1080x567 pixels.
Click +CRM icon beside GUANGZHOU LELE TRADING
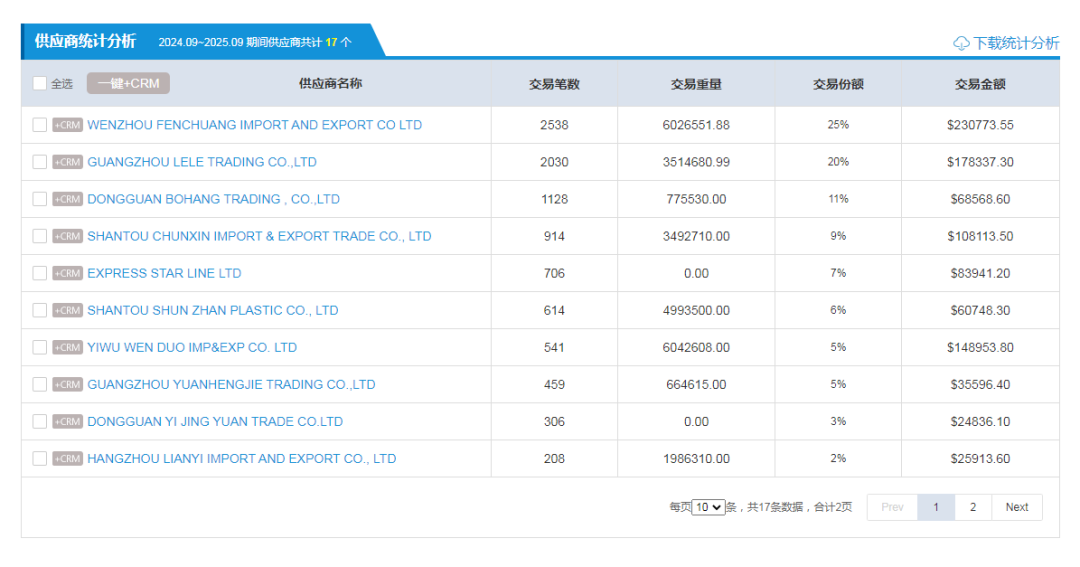point(67,162)
